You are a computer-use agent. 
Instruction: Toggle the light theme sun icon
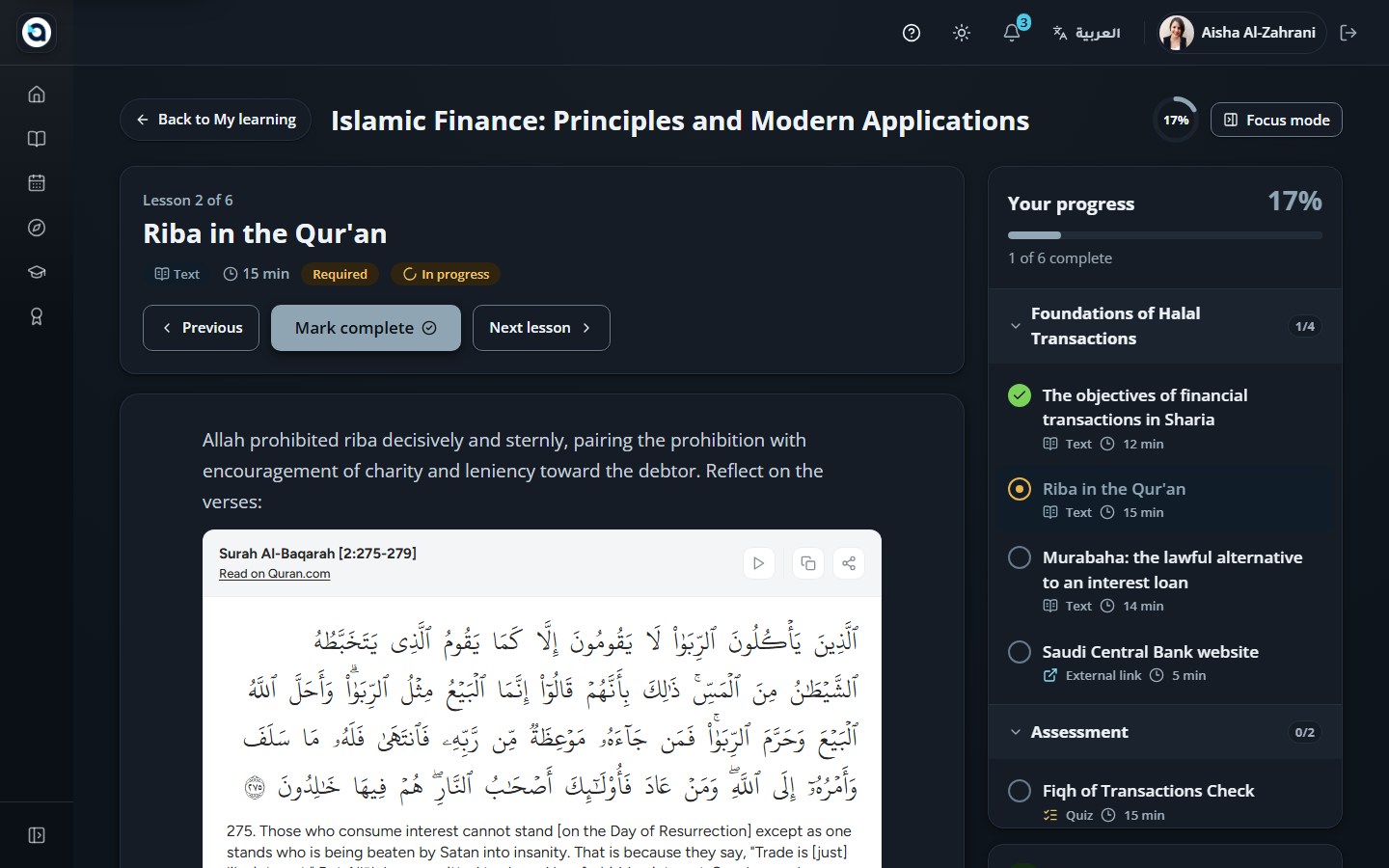(x=962, y=33)
